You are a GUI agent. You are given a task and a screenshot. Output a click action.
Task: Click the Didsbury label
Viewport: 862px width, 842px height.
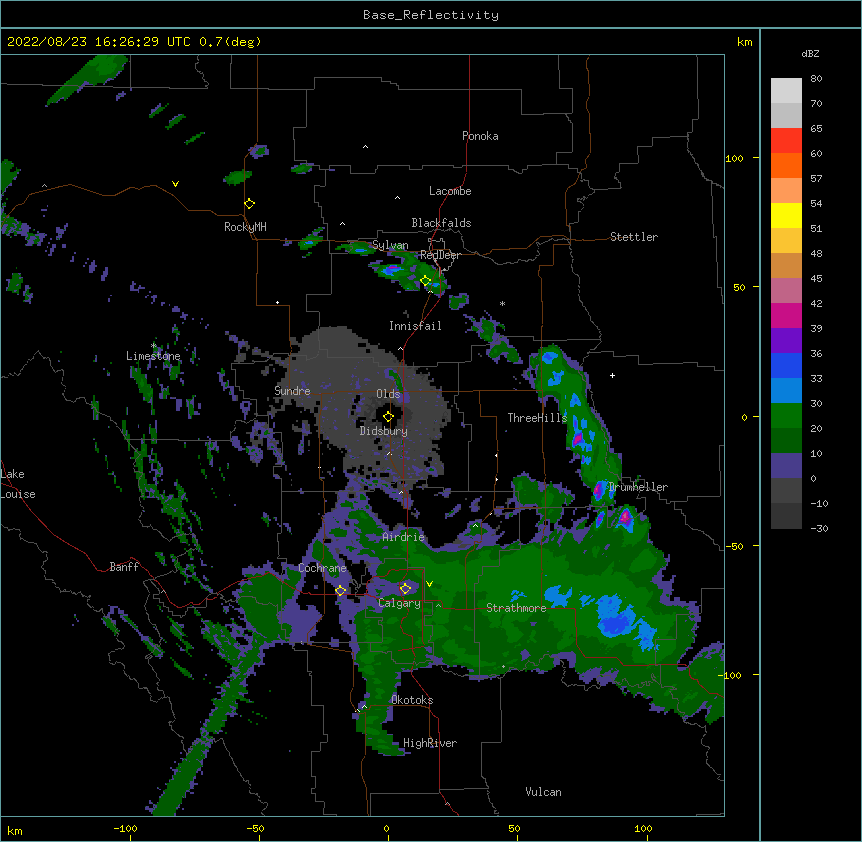tap(384, 431)
